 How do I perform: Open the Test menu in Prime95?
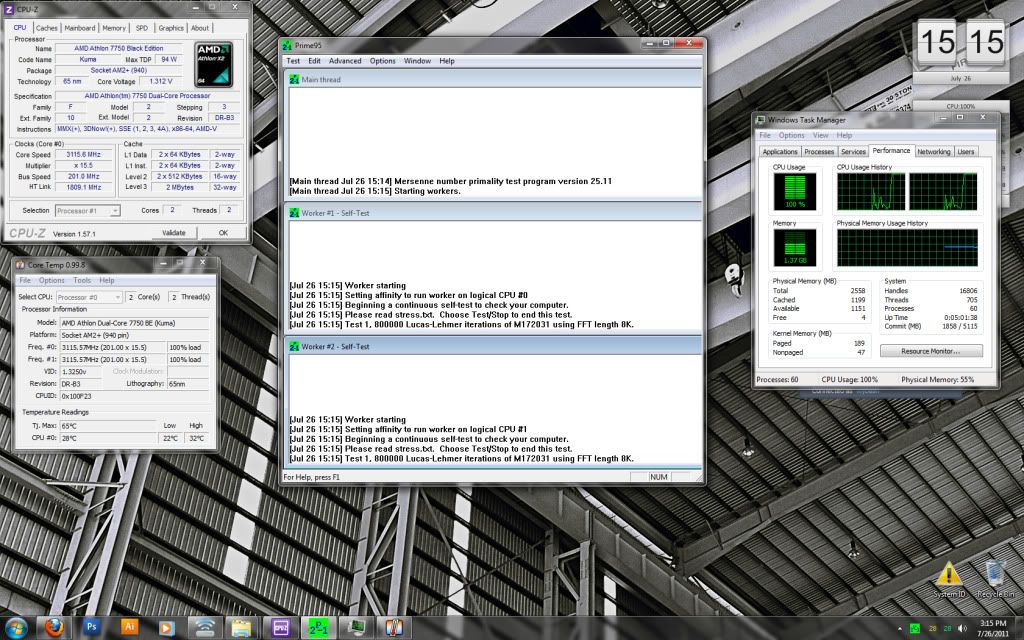(293, 61)
